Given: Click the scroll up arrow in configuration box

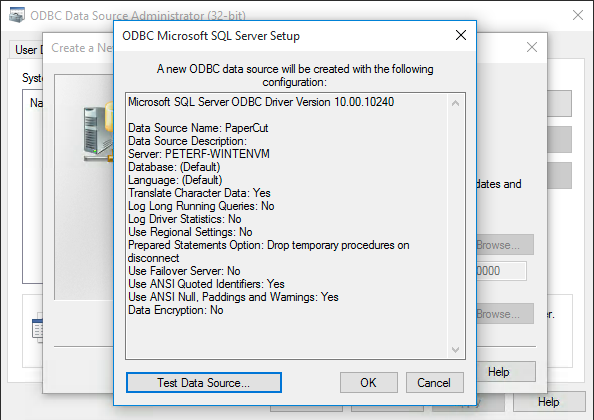Looking at the screenshot, I should (x=456, y=103).
